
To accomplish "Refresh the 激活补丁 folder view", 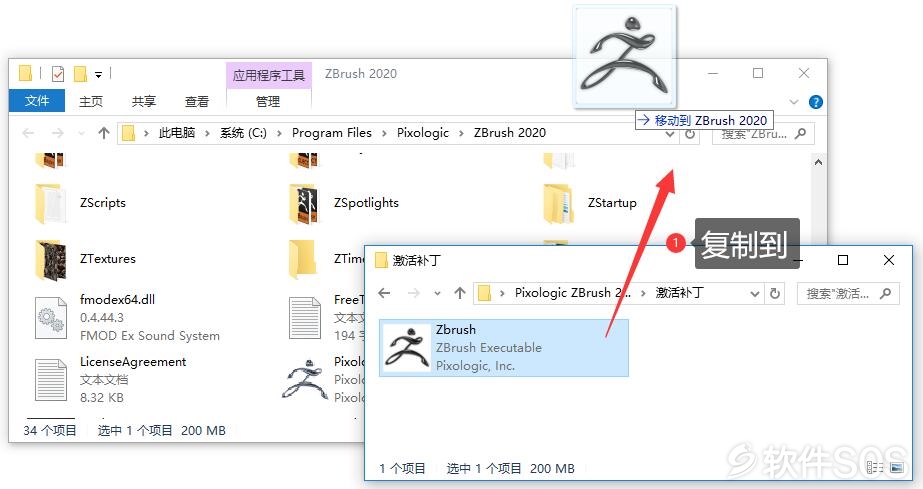I will pos(775,293).
